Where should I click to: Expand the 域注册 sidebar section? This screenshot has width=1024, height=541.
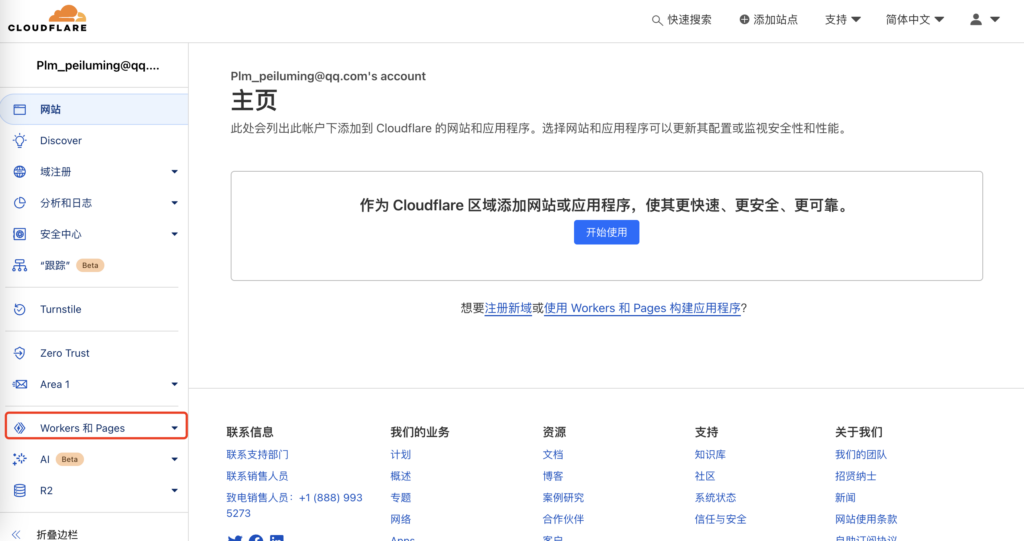174,172
